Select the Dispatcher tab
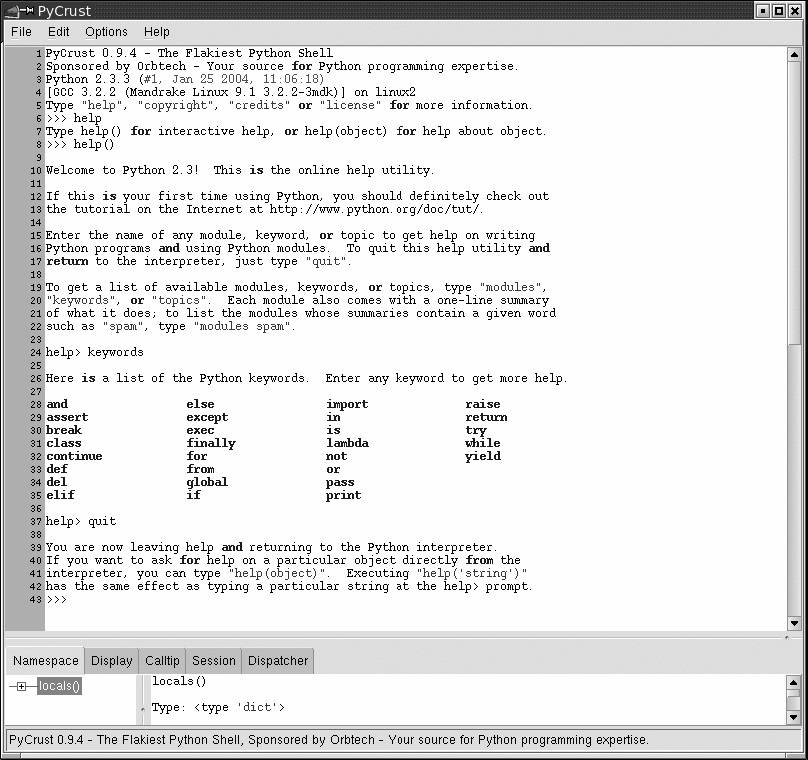This screenshot has width=808, height=760. pyautogui.click(x=278, y=660)
